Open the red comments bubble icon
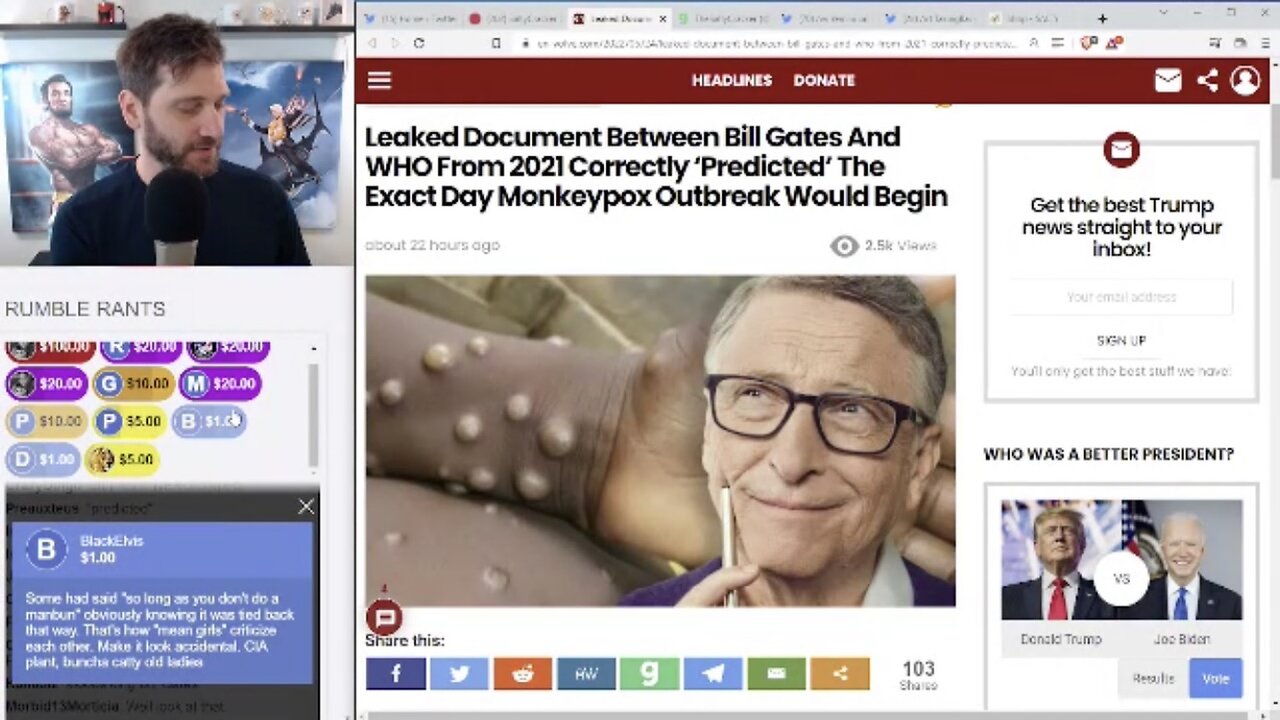 tap(384, 618)
